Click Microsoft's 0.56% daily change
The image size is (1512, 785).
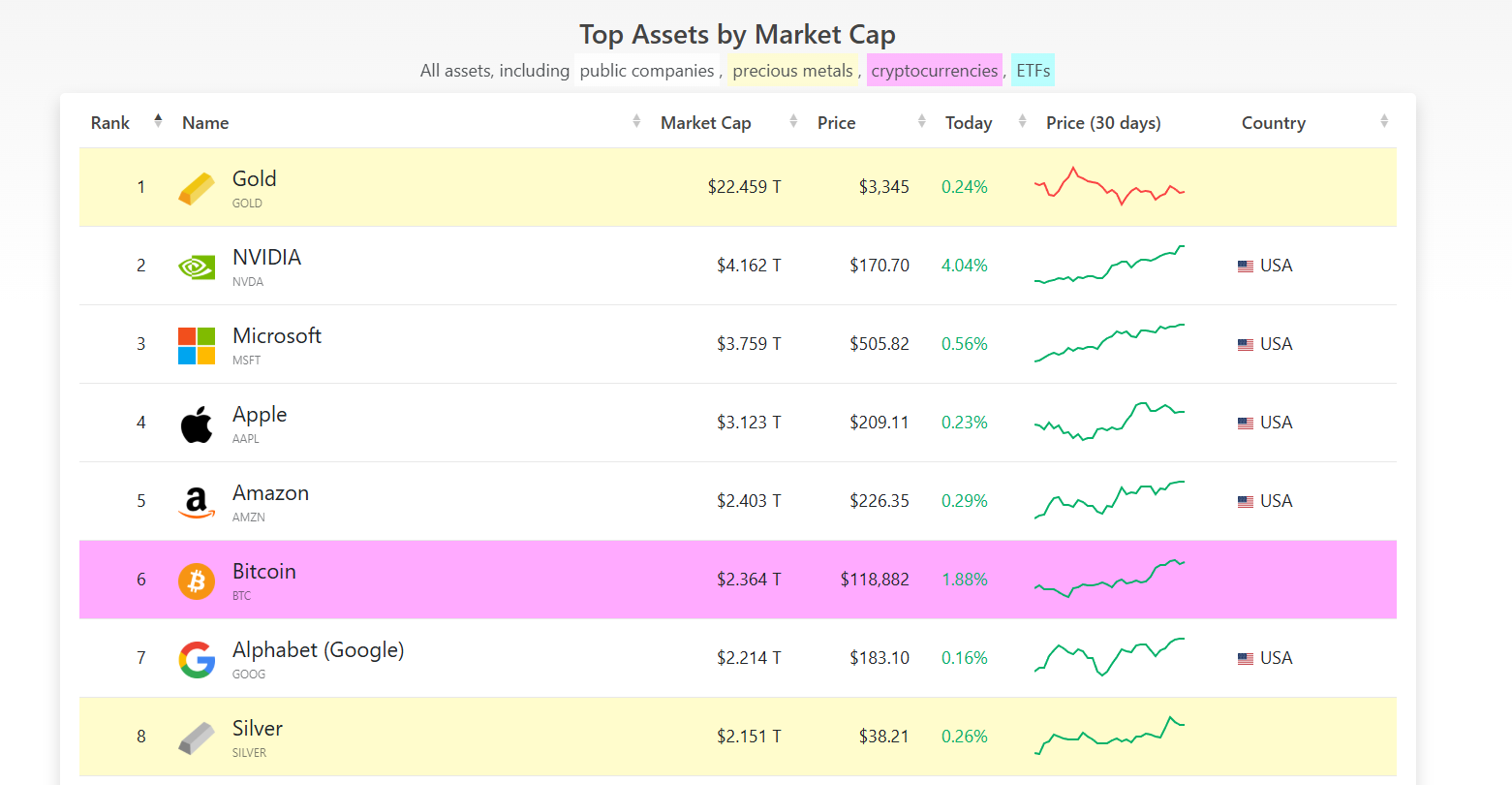[x=965, y=344]
